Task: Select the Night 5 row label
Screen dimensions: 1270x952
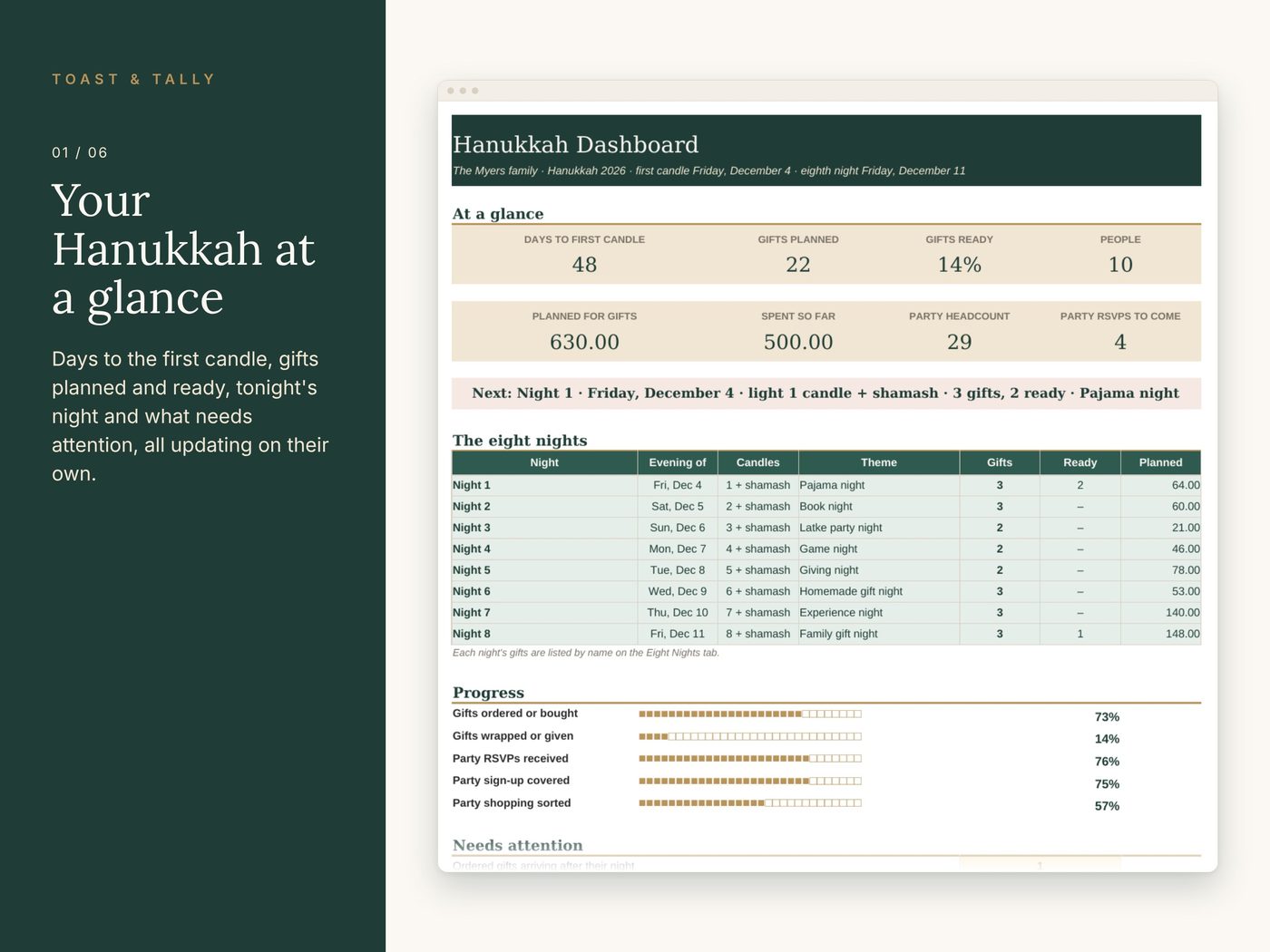Action: 472,570
